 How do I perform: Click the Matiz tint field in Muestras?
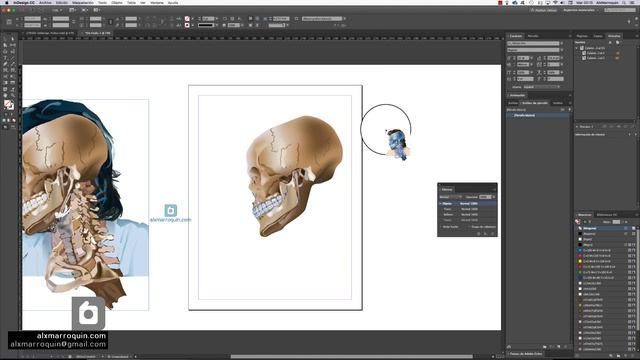click(616, 222)
